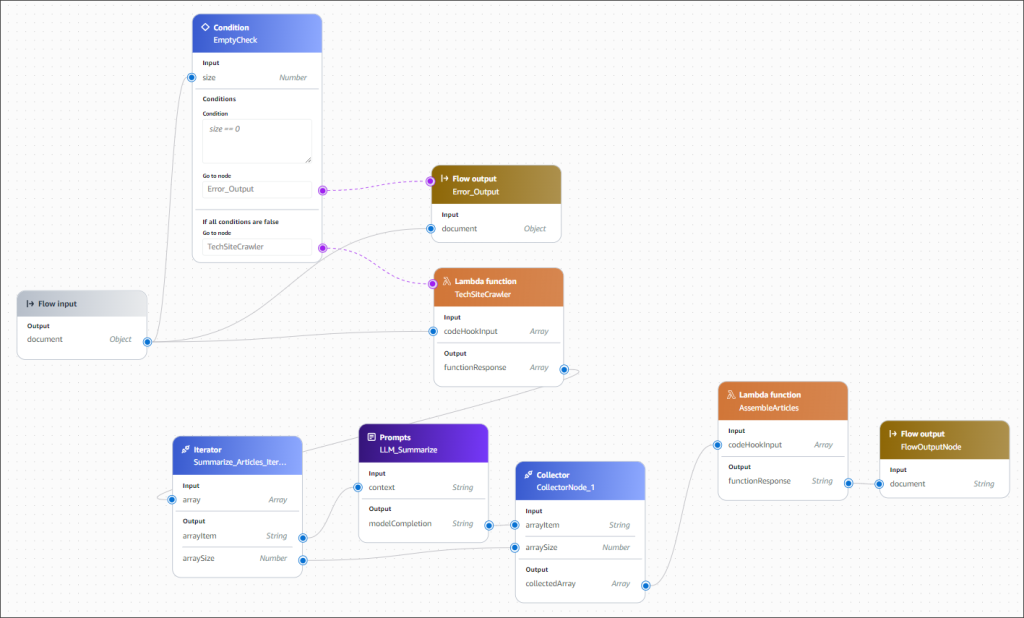Viewport: 1024px width, 618px height.
Task: Click the Iterator node icon
Action: [x=185, y=449]
